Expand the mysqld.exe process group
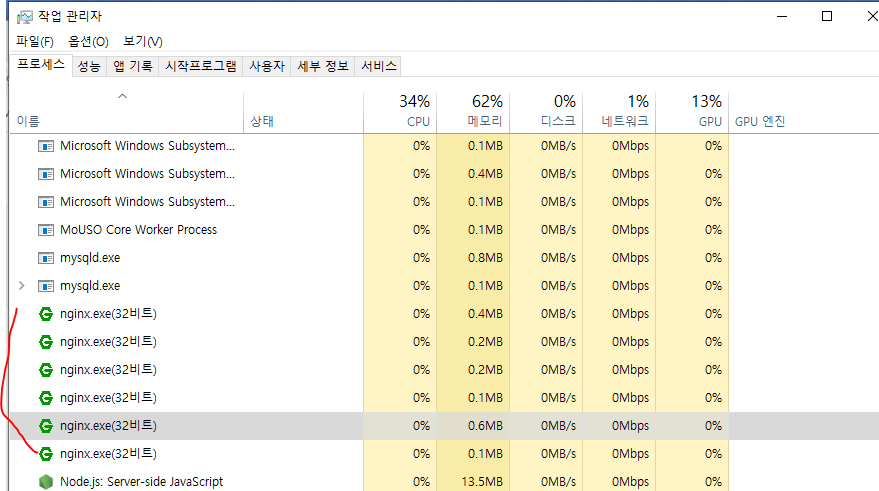The height and width of the screenshot is (491, 879). coord(21,286)
